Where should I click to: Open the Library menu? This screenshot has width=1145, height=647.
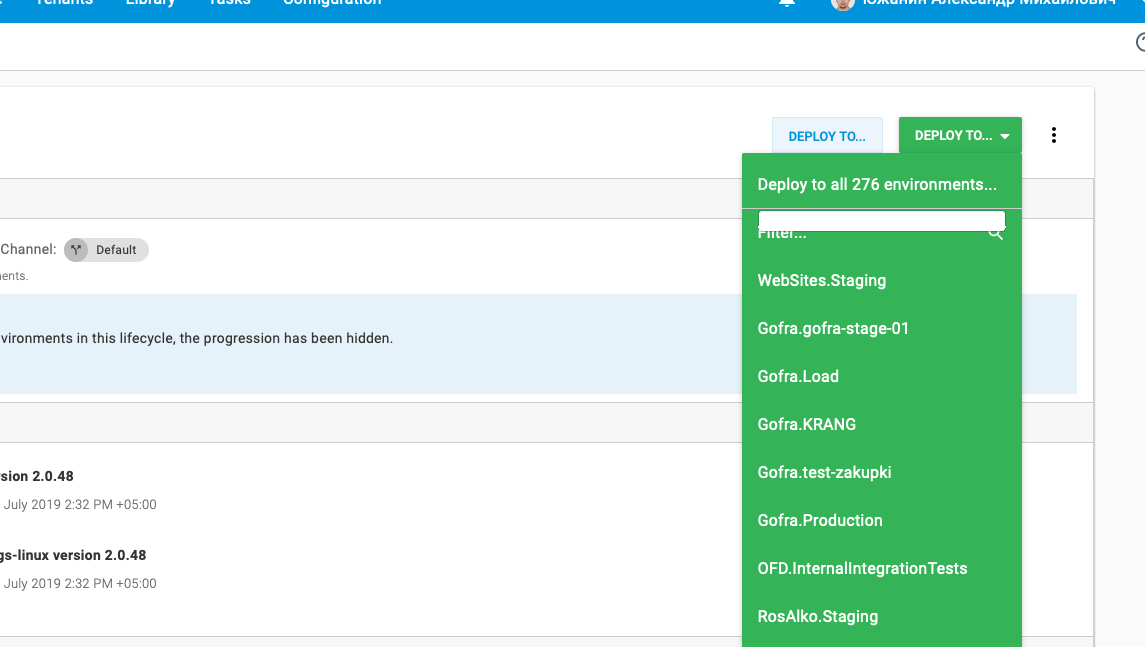(x=151, y=4)
